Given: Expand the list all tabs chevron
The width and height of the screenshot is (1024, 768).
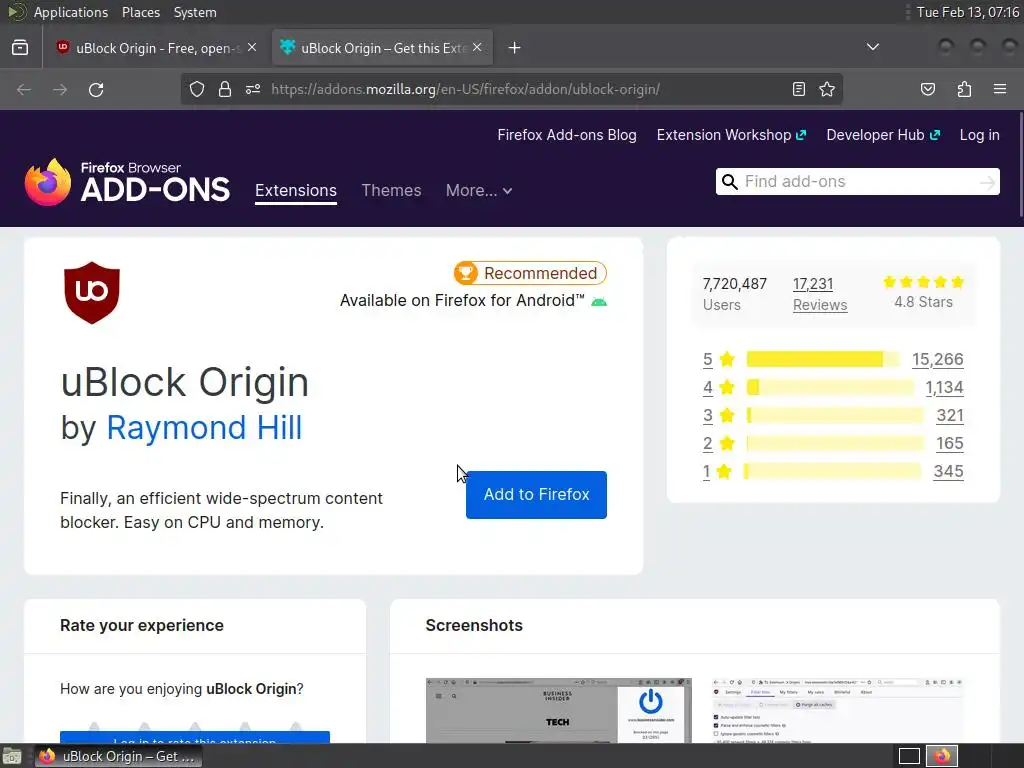Looking at the screenshot, I should pos(872,47).
